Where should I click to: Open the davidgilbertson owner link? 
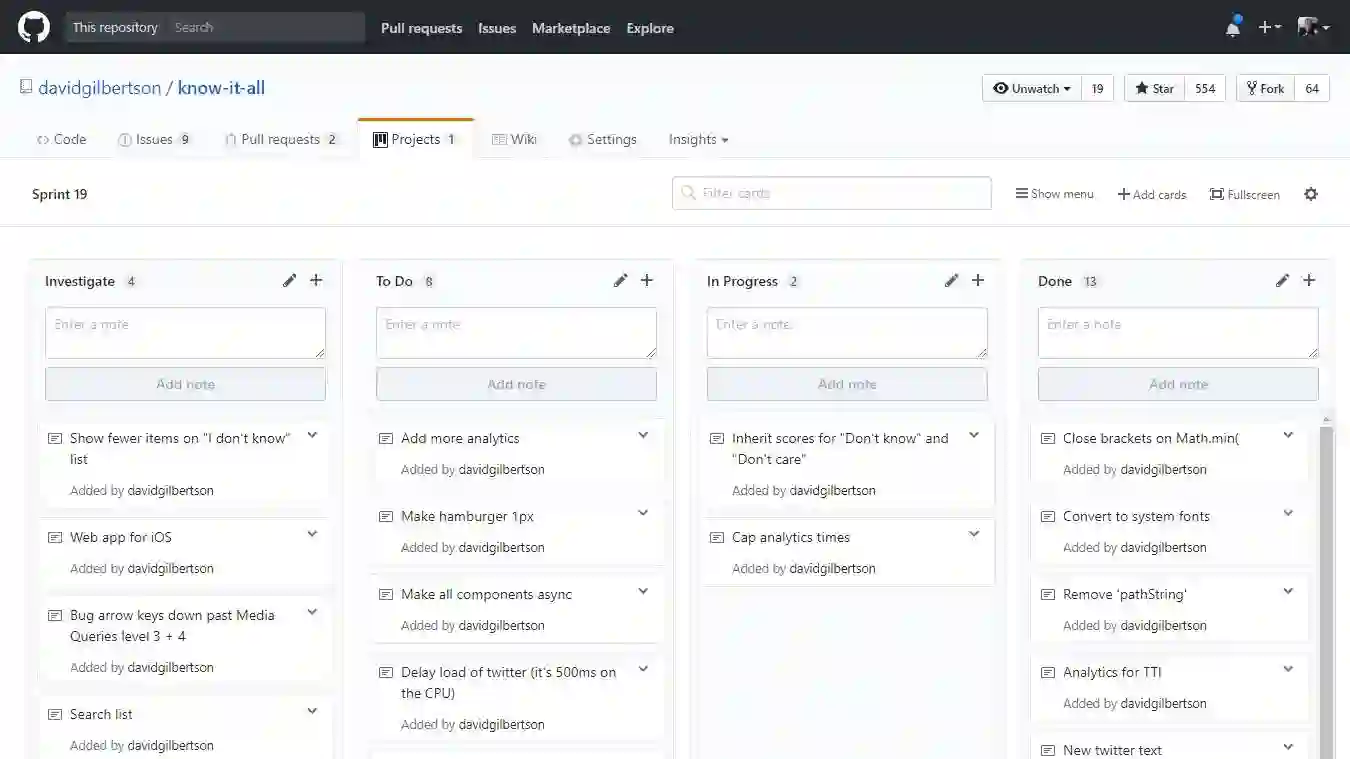(x=99, y=88)
